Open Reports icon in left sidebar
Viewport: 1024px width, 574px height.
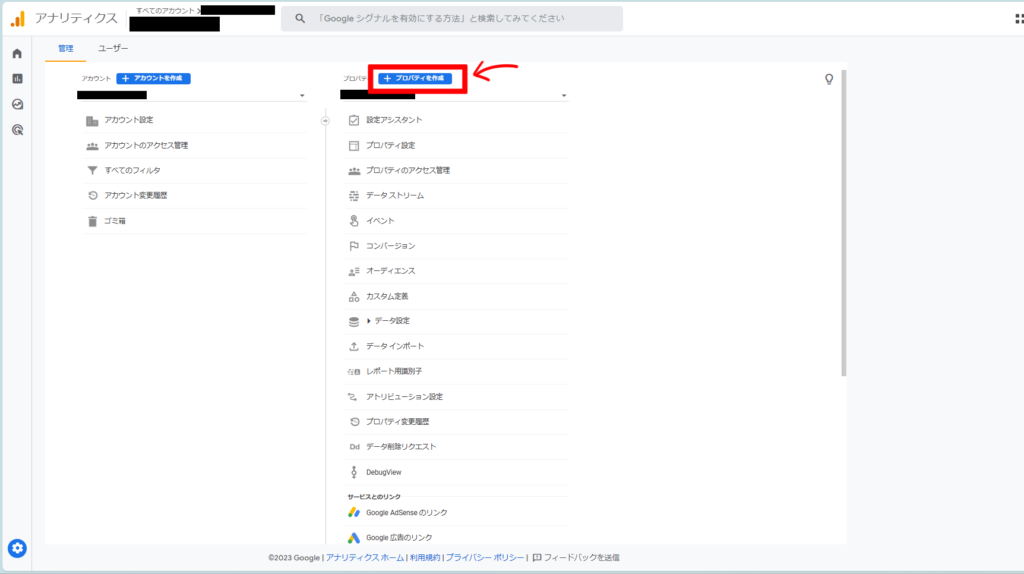pos(17,79)
